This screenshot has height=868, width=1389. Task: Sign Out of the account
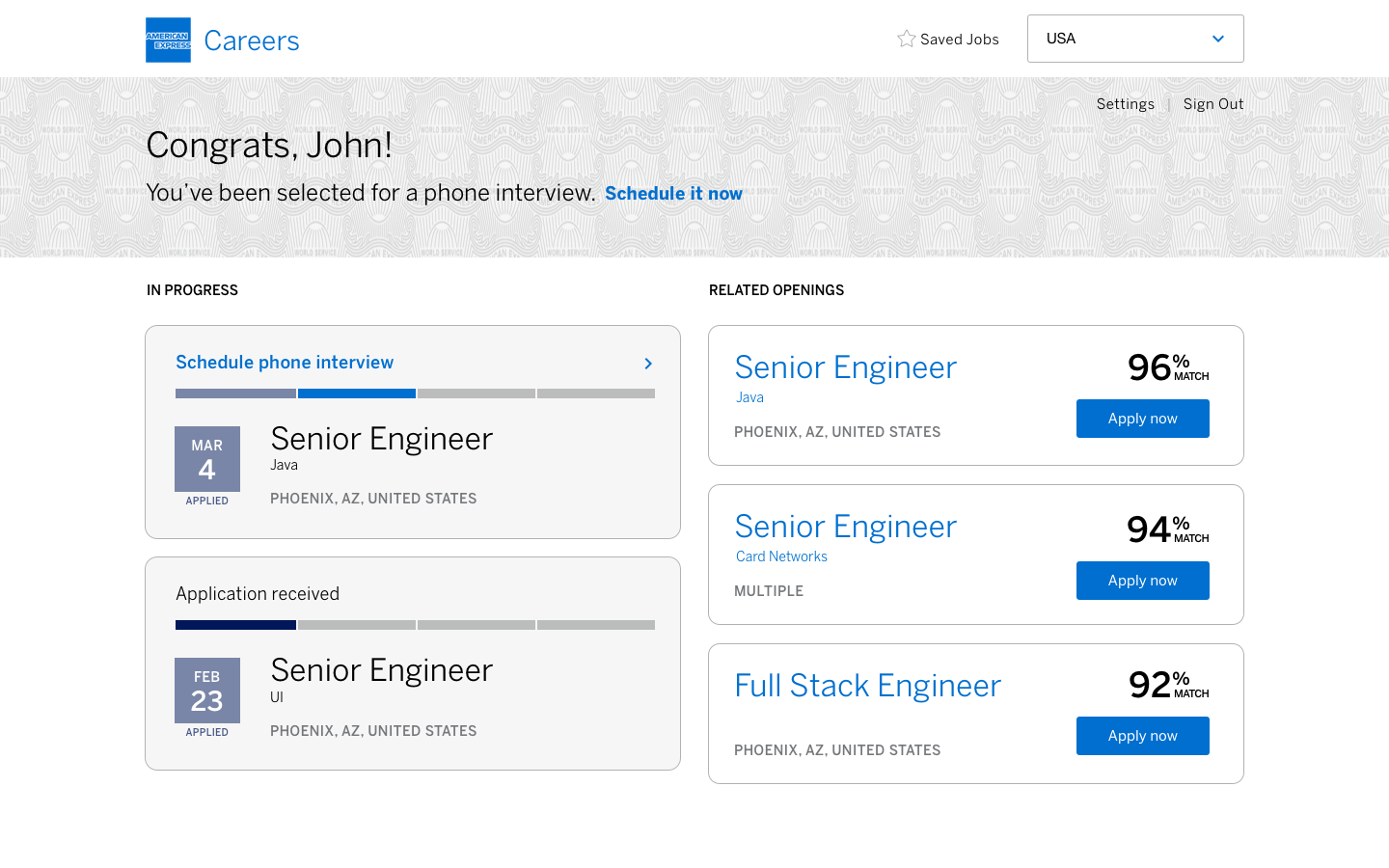click(1213, 104)
